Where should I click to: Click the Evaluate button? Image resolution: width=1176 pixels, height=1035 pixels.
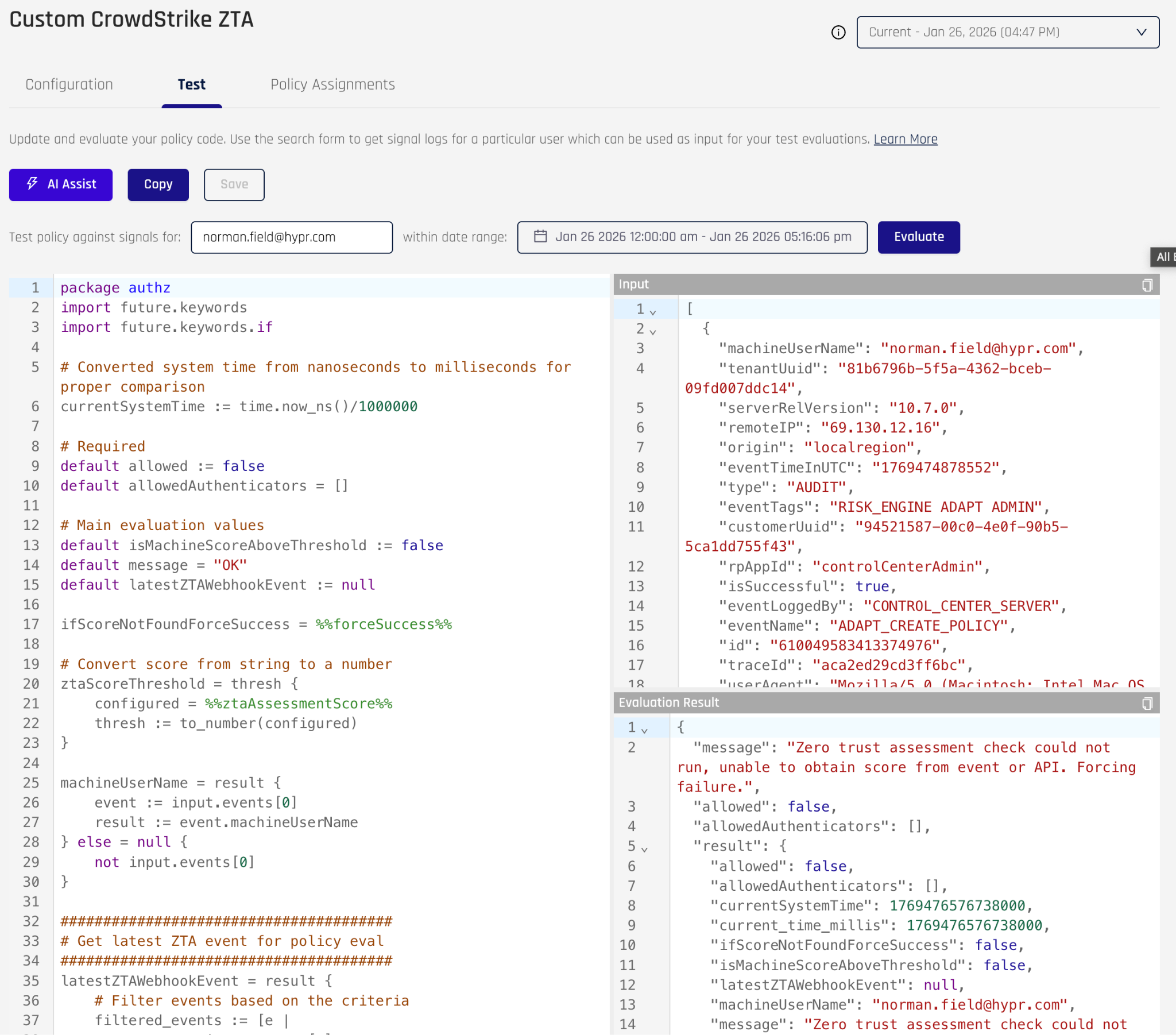tap(918, 237)
